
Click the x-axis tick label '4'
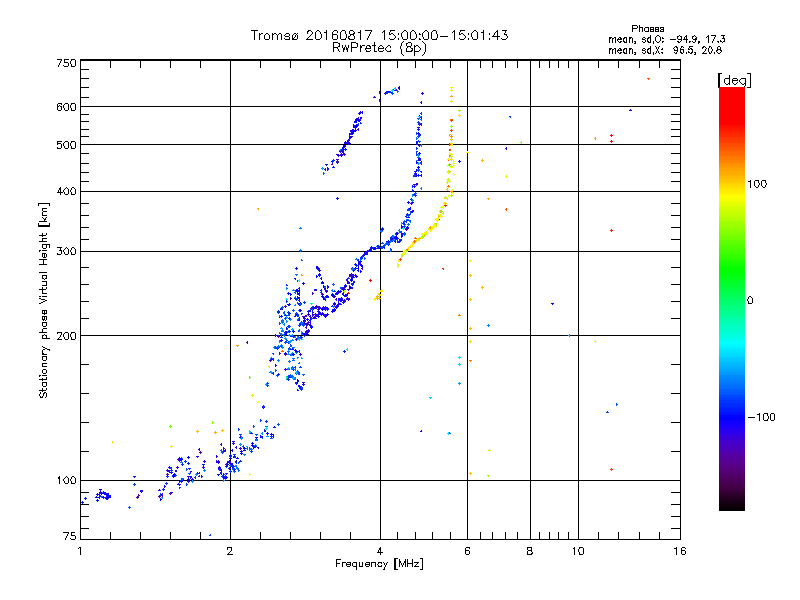click(x=380, y=551)
